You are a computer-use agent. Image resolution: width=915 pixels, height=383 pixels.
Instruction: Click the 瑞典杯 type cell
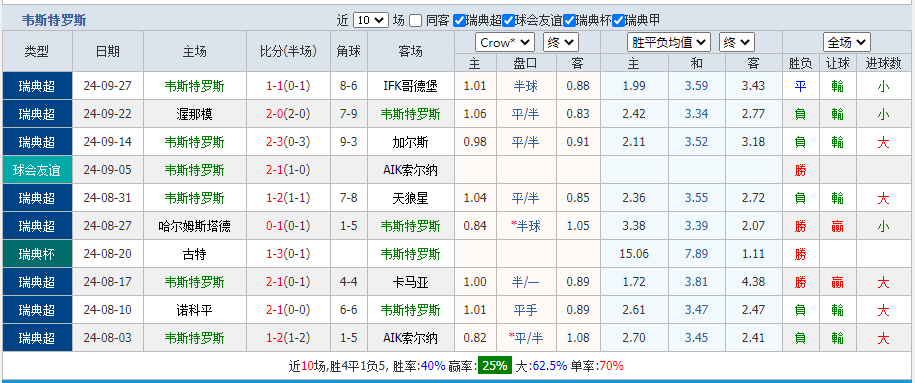pos(37,254)
